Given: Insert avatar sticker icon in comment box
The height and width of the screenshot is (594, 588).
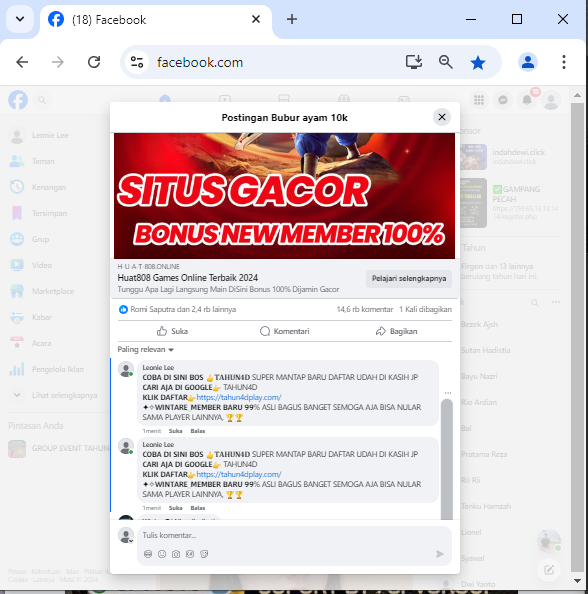Looking at the screenshot, I should click(x=148, y=554).
